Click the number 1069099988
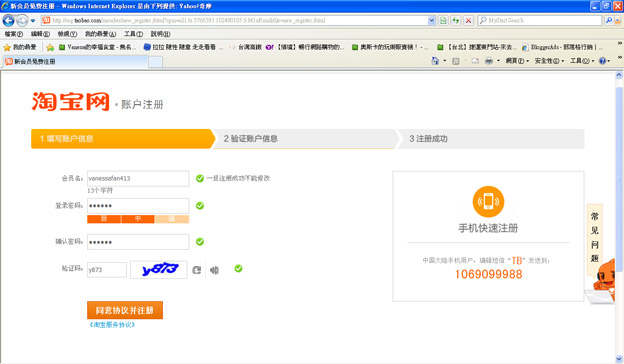Screen dimensions: 624x364 [x=488, y=274]
